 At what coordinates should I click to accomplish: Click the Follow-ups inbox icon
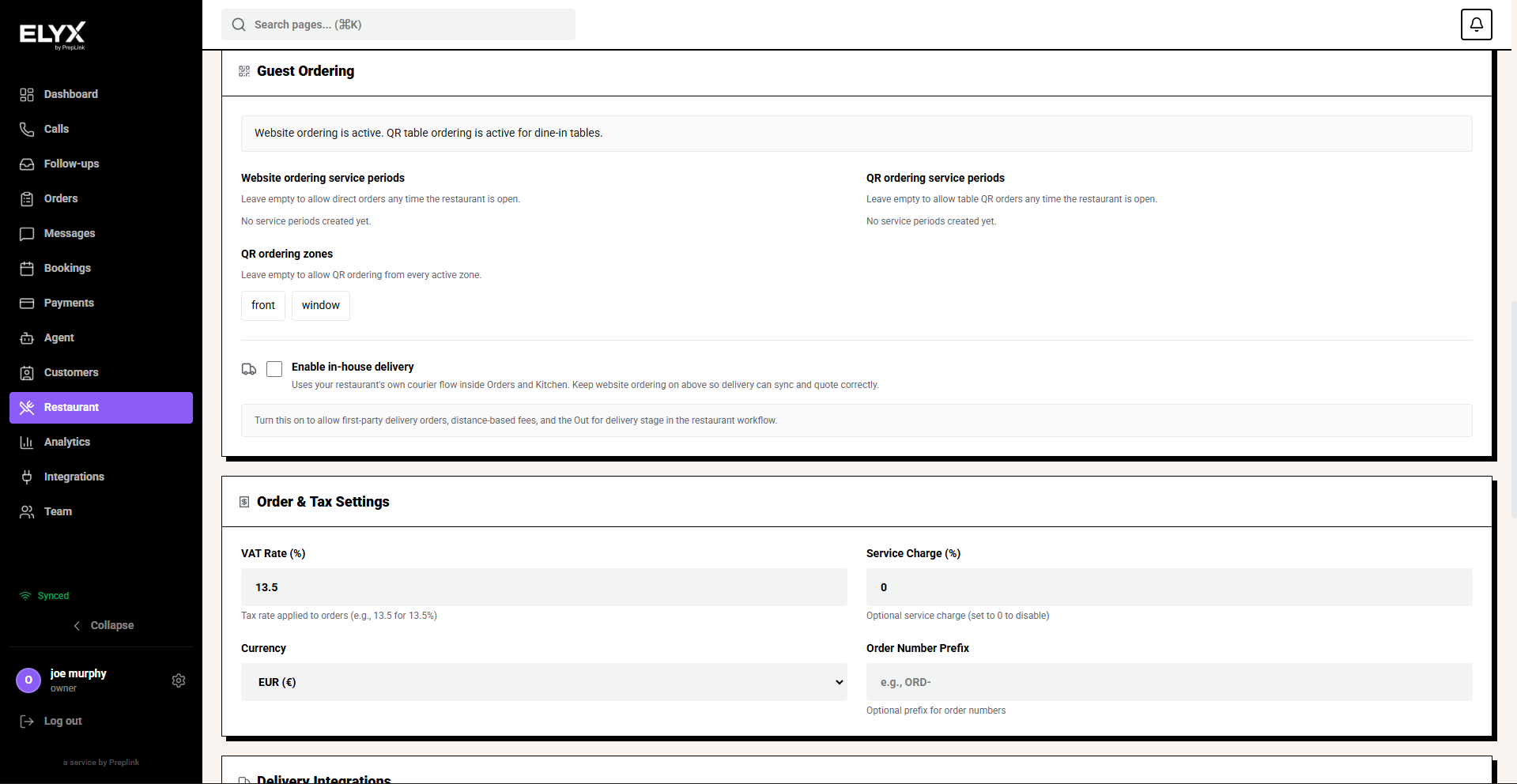(x=27, y=164)
